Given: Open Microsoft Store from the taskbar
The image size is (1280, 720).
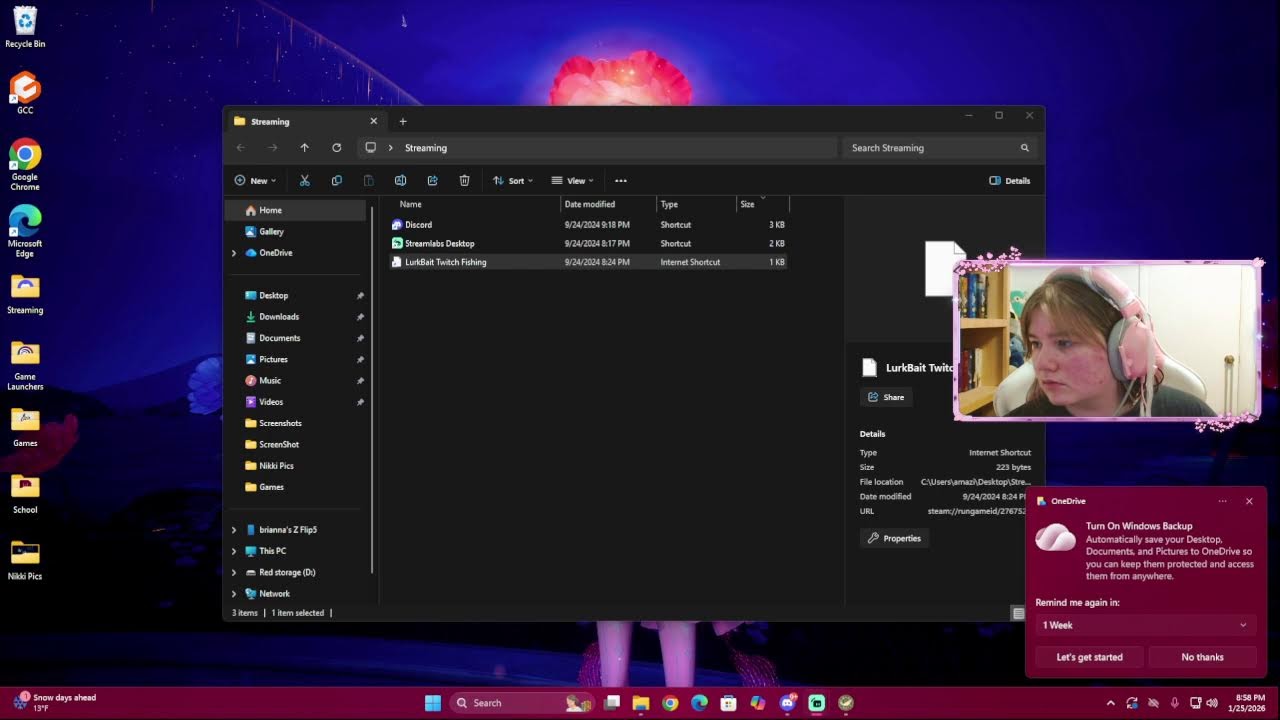Looking at the screenshot, I should (x=728, y=703).
